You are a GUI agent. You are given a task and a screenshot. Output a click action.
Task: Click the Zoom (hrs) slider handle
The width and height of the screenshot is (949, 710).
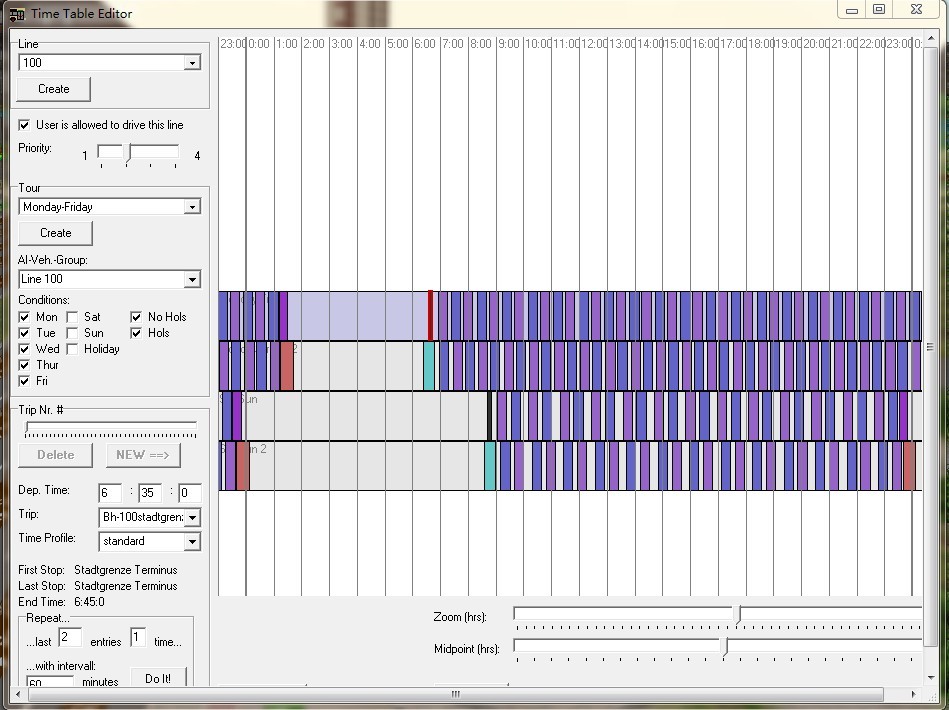coord(738,615)
